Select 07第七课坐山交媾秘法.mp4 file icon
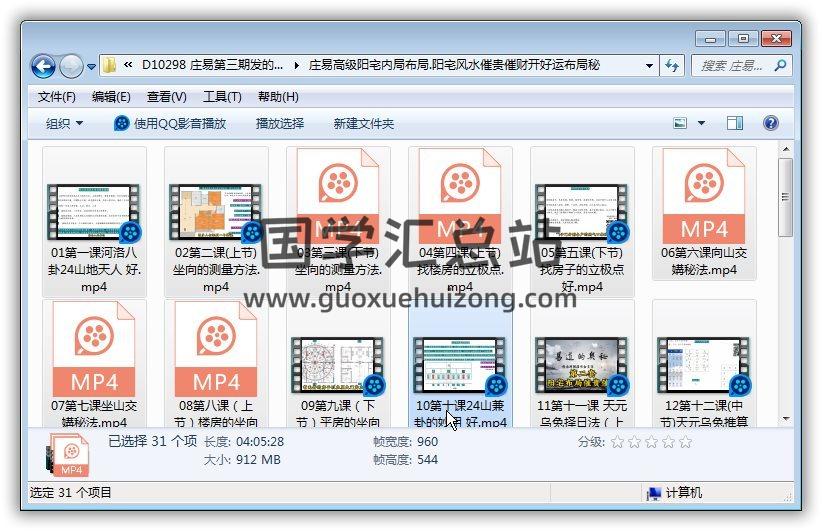822x531 pixels. tap(94, 350)
